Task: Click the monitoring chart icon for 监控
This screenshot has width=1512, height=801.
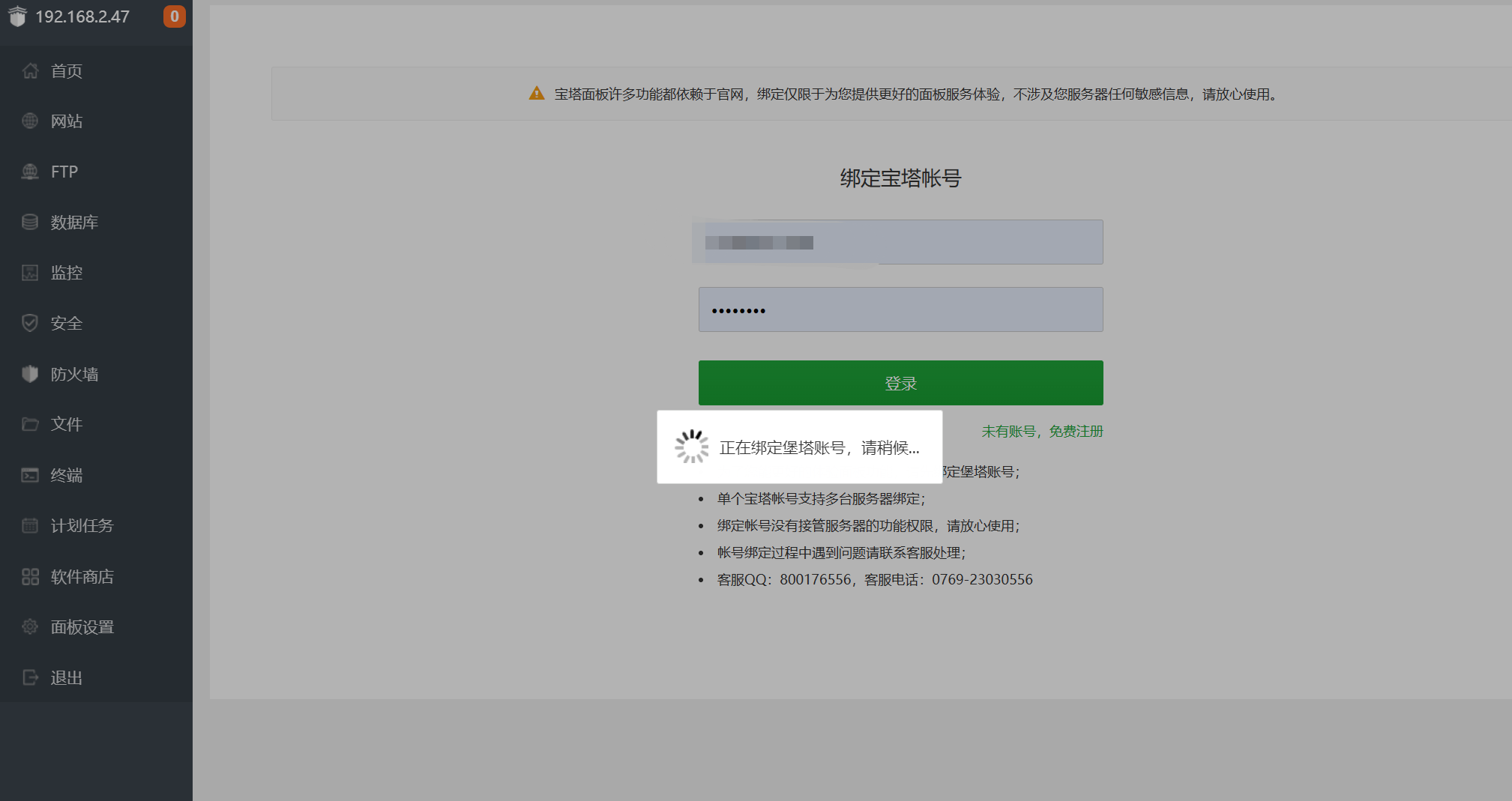Action: pos(30,273)
